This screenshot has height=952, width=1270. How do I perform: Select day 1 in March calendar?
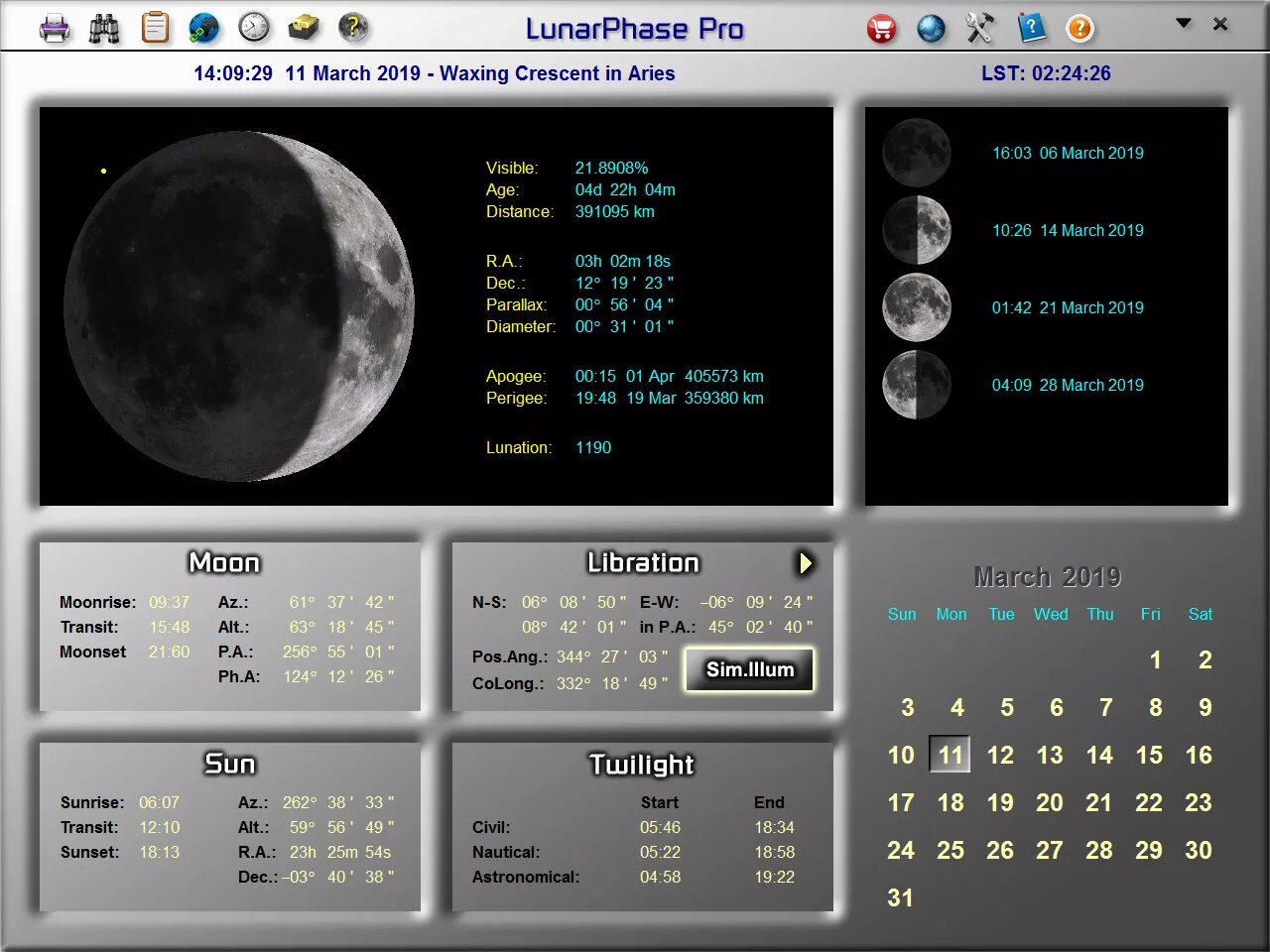1155,659
